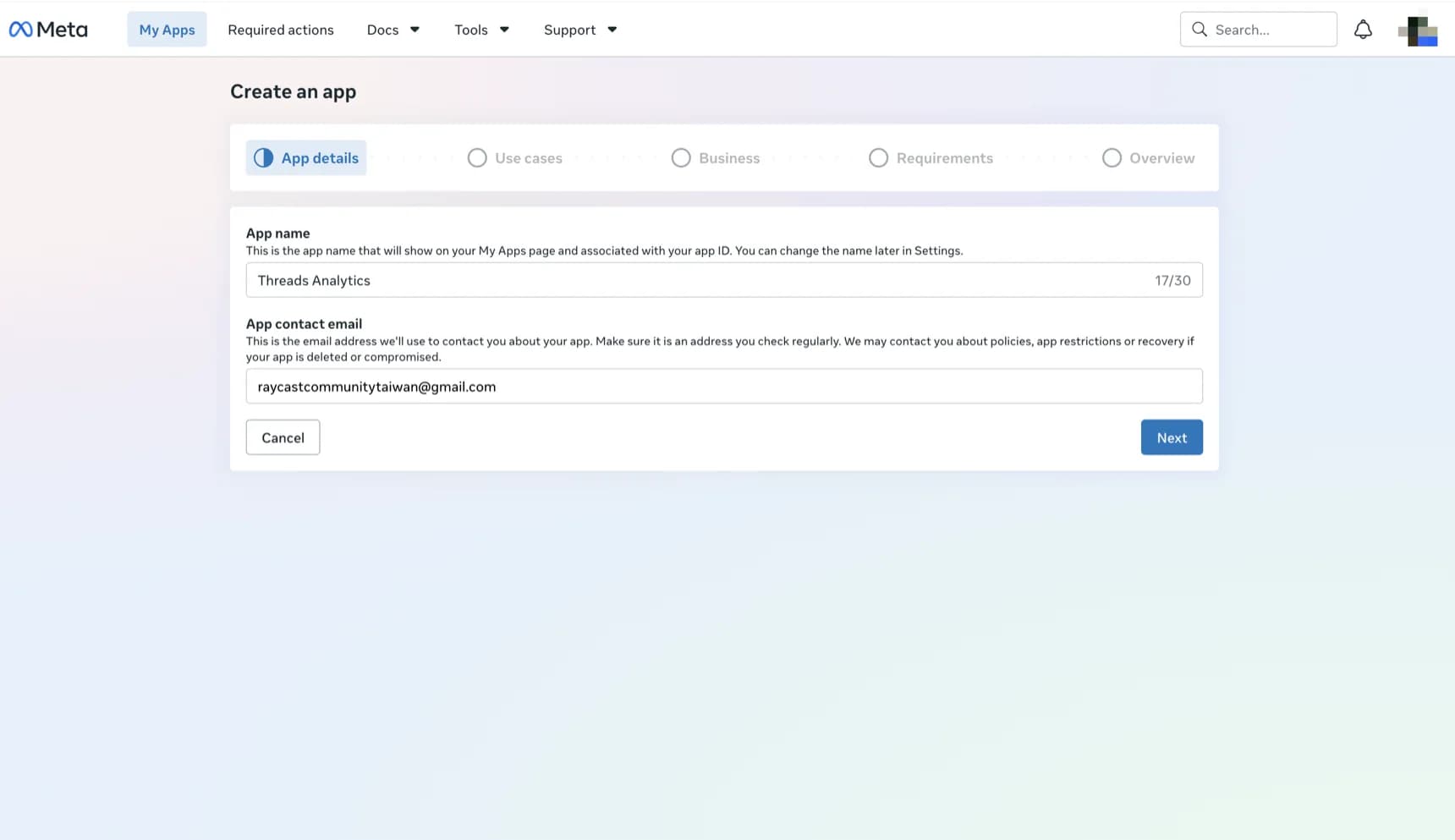Focus the App name input field
Viewport: 1455px width, 840px height.
724,280
